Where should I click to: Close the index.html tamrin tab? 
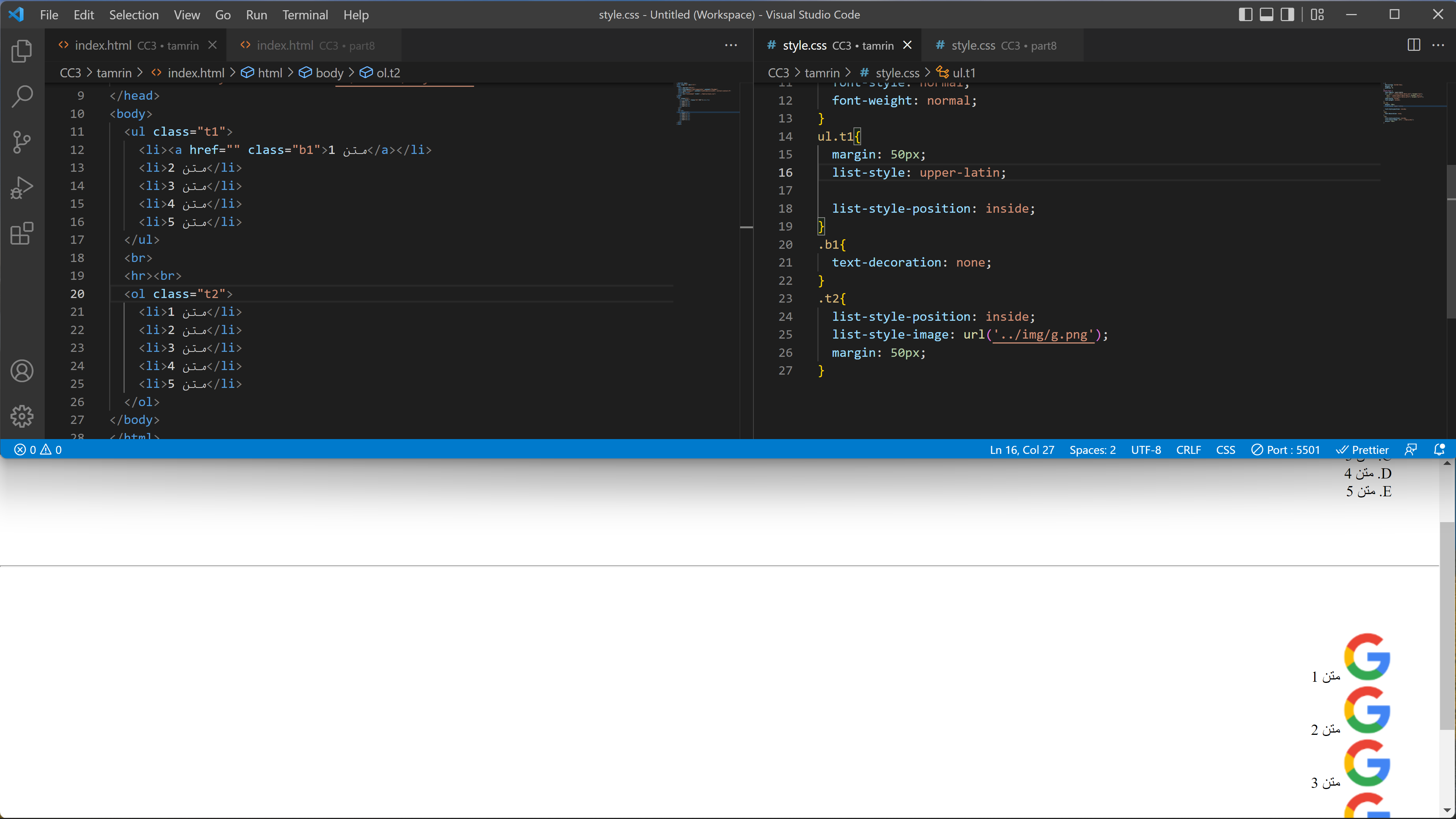coord(212,45)
